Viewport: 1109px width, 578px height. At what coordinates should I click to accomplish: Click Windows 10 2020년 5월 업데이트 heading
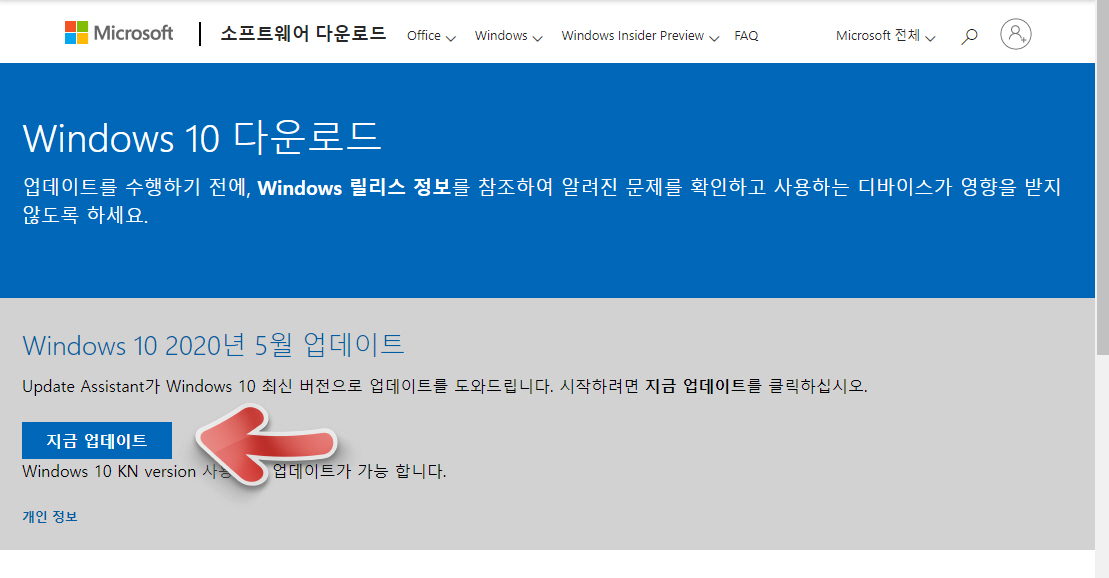pos(213,345)
